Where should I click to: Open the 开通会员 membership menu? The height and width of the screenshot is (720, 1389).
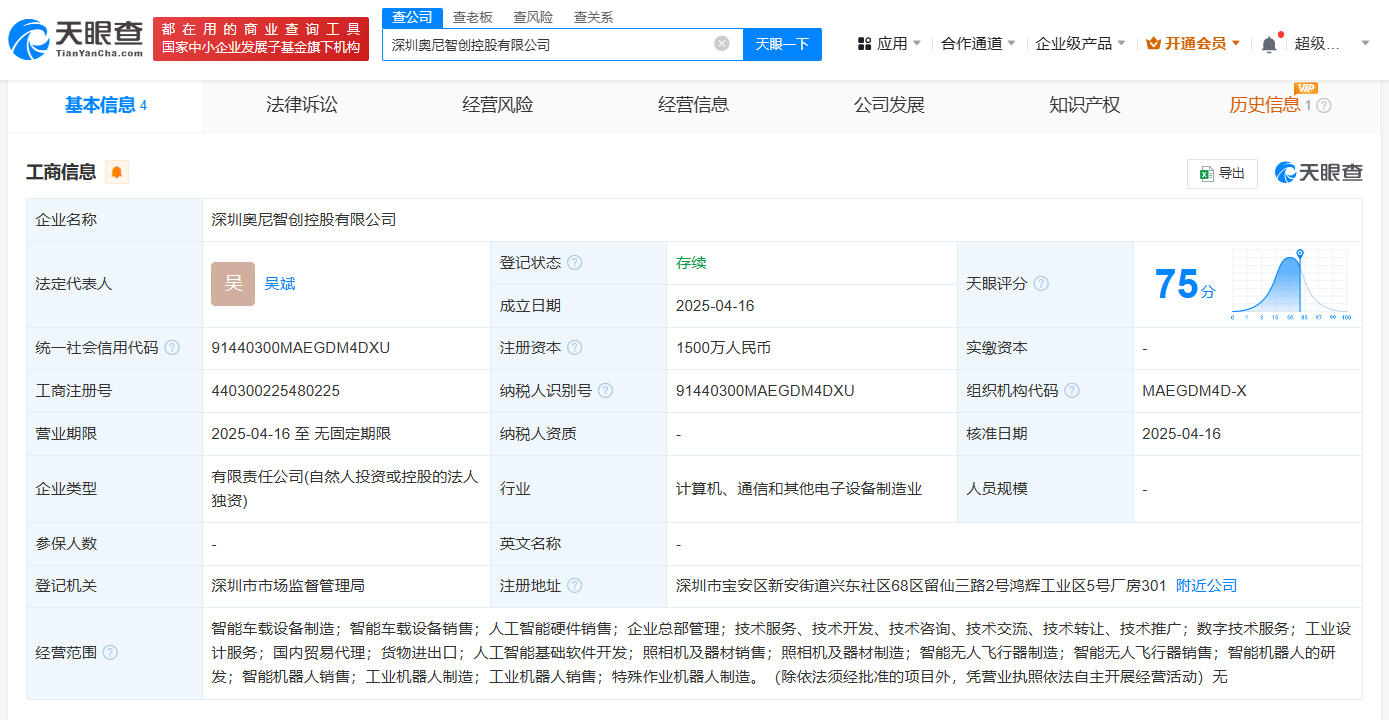1194,44
